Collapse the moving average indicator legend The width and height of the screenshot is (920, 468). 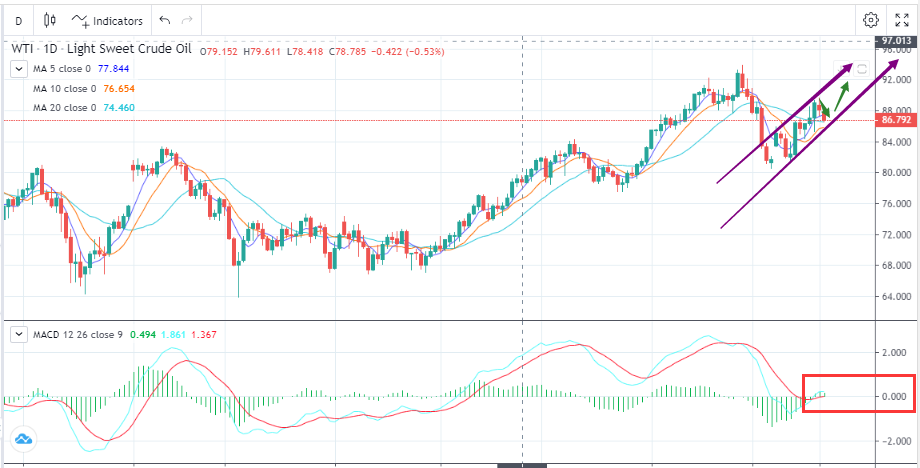pos(18,68)
